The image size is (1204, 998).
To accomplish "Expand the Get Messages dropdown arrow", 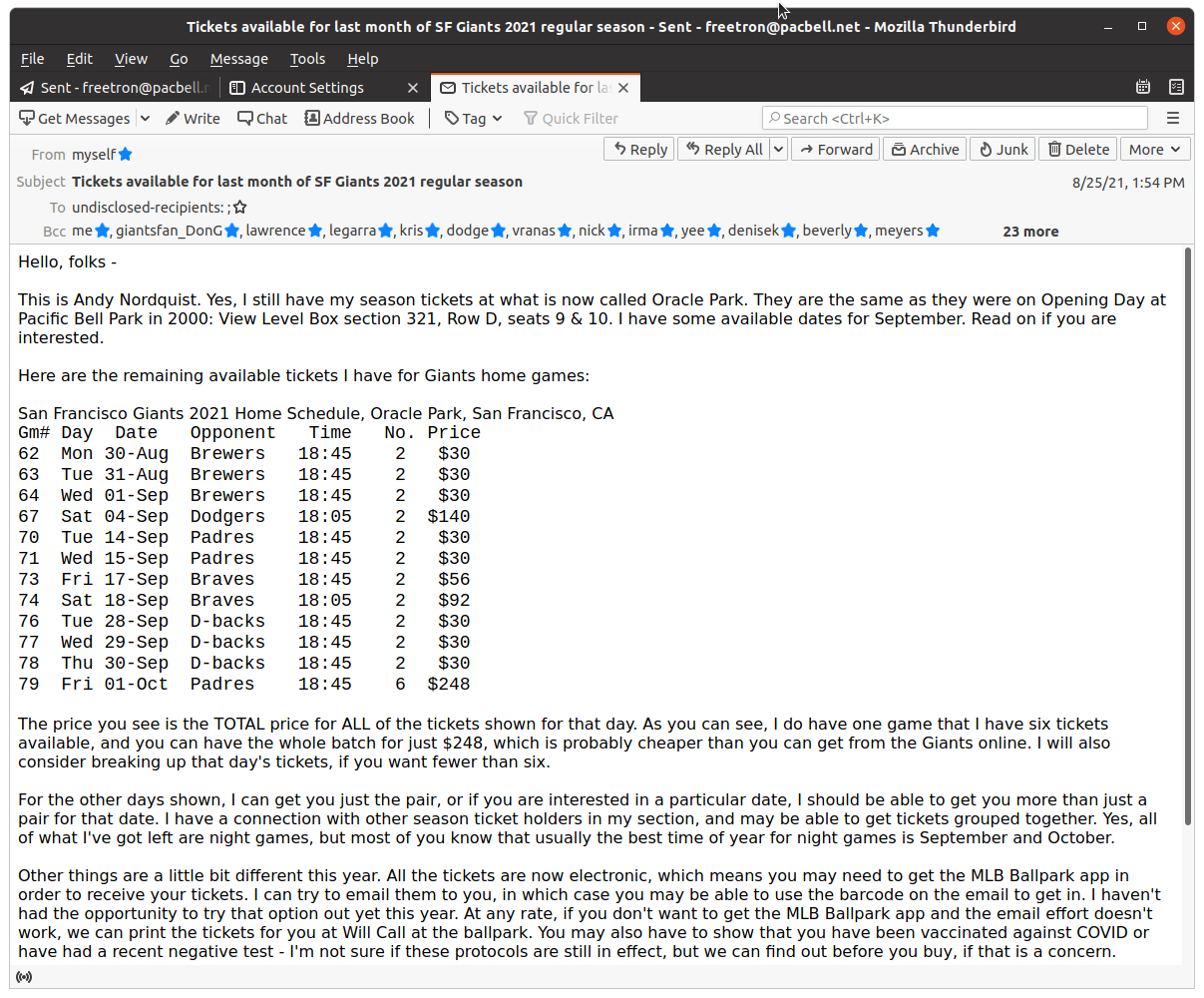I will tap(145, 119).
